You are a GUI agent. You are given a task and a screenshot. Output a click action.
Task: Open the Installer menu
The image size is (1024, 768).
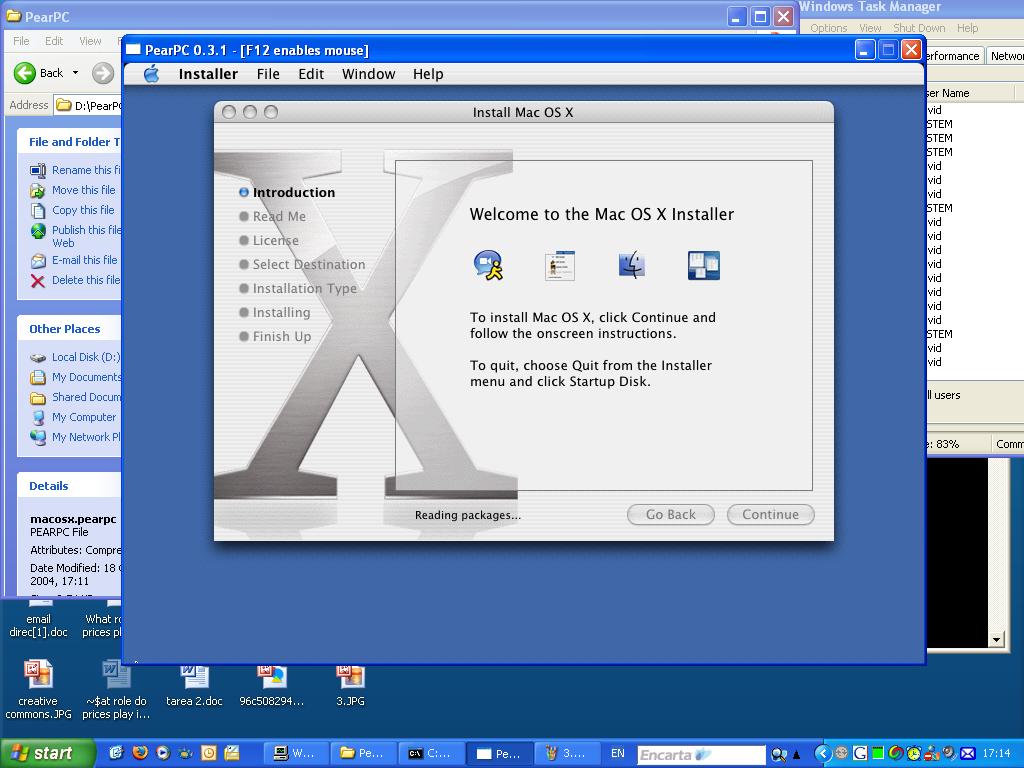[208, 74]
